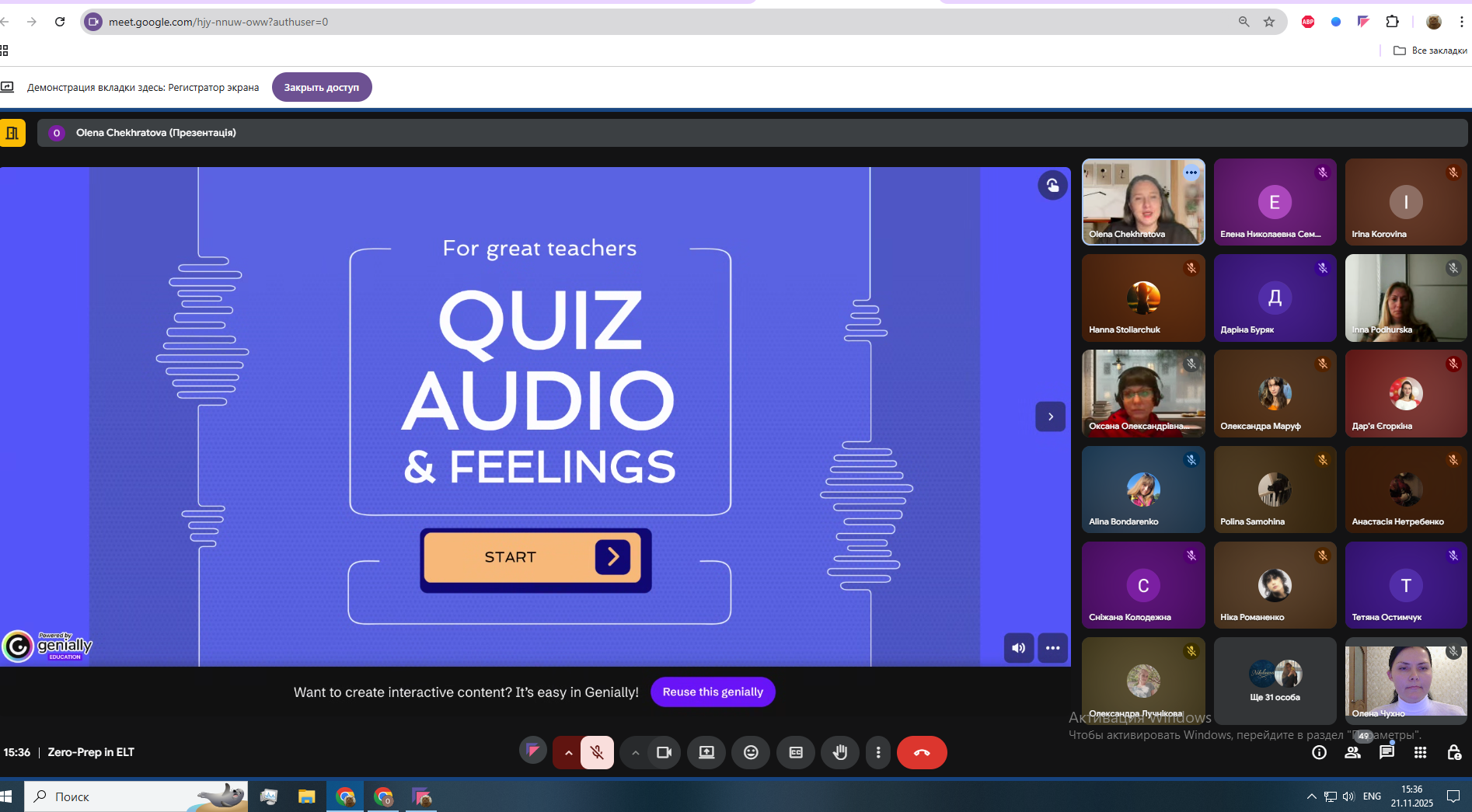
Task: Click the "Reuse this genially" button
Action: [713, 692]
